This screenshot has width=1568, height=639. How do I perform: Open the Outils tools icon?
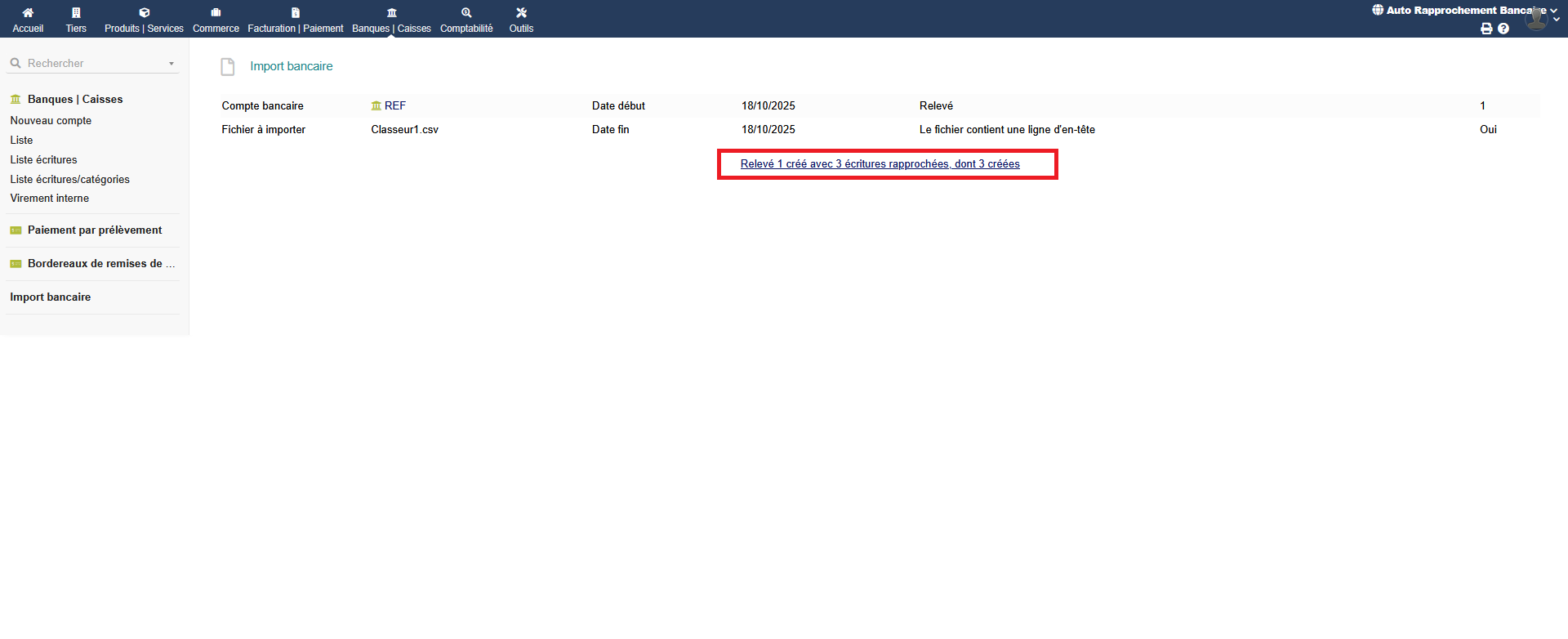(x=521, y=13)
